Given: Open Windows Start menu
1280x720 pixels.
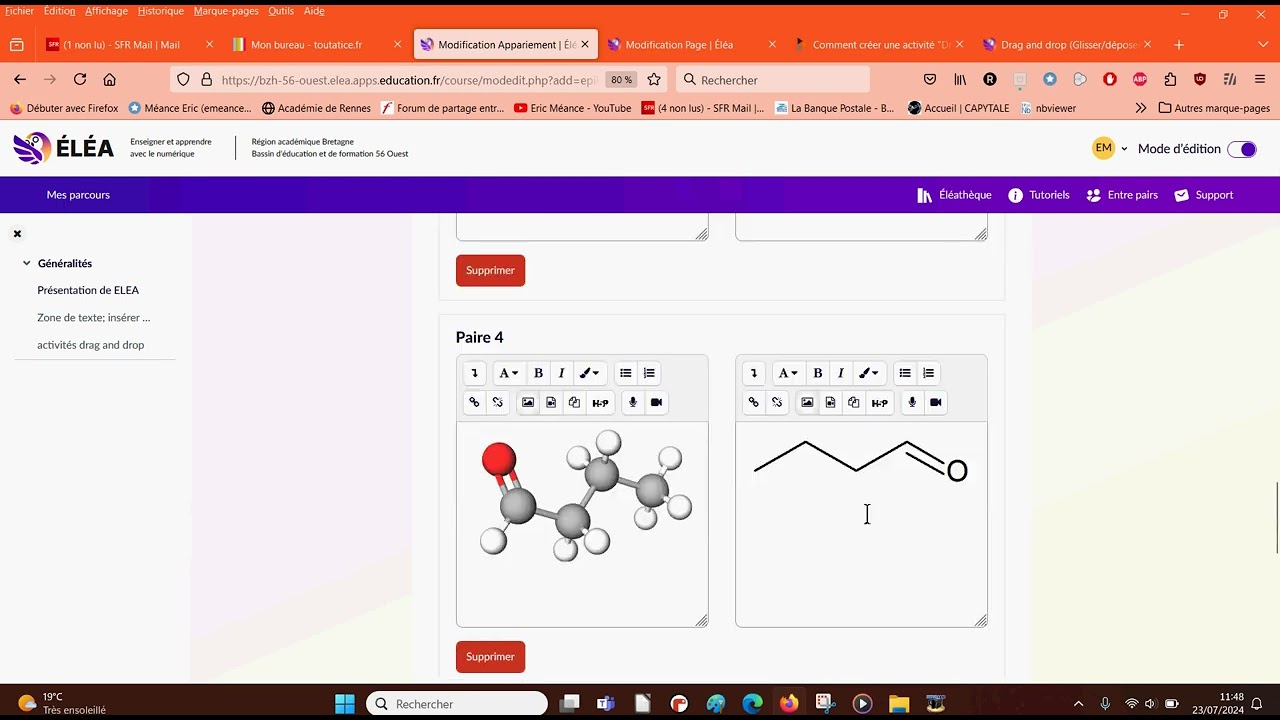Looking at the screenshot, I should [x=345, y=704].
